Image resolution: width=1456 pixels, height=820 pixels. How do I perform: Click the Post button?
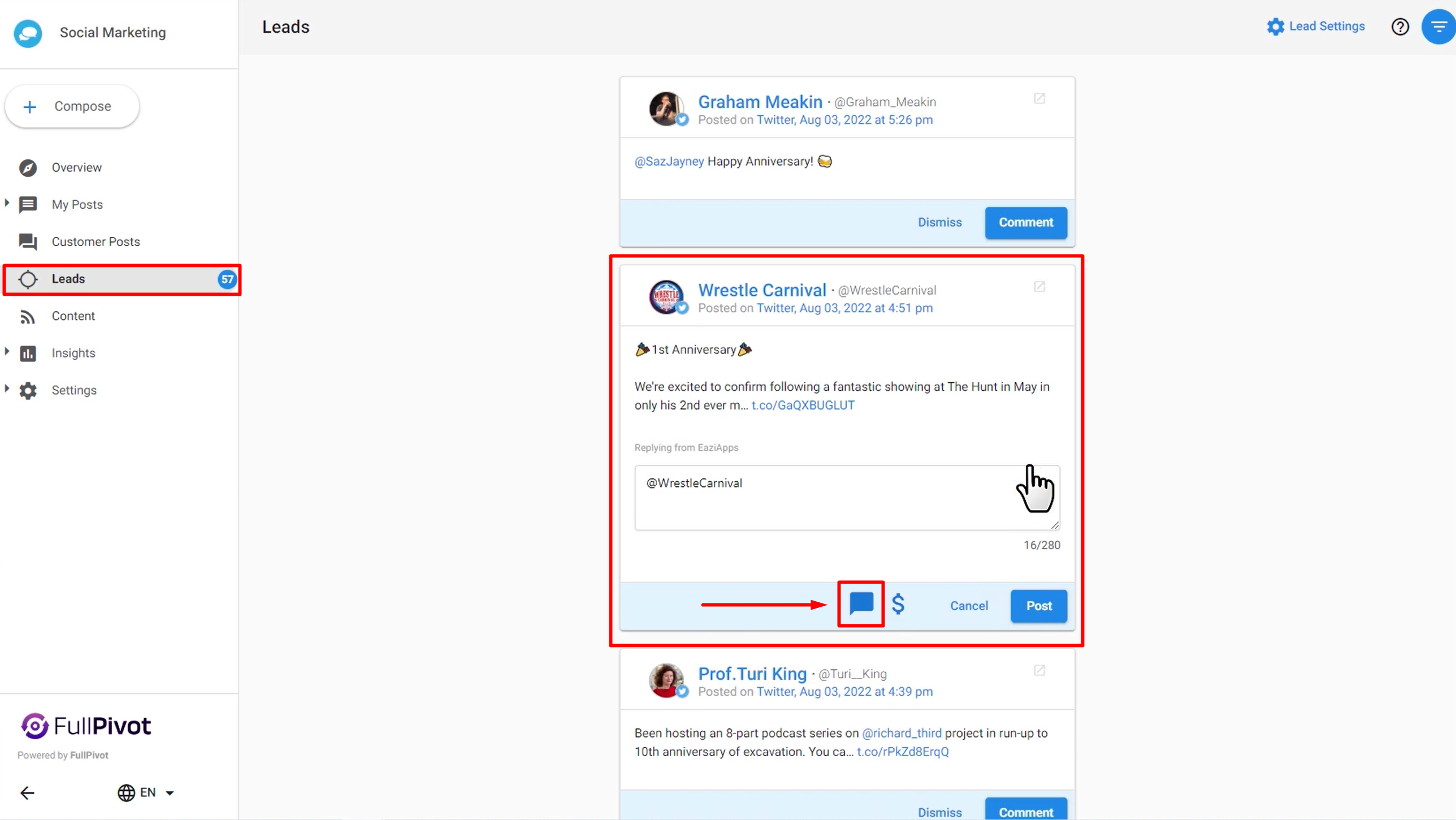click(x=1038, y=606)
